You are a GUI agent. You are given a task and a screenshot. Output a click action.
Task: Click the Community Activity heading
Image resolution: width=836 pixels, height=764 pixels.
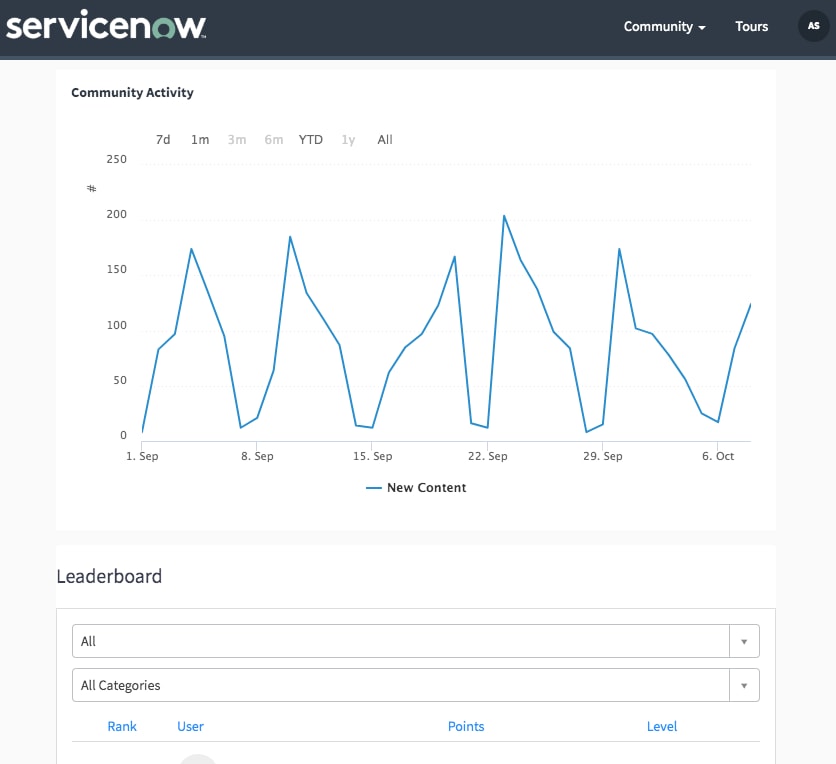[x=132, y=93]
